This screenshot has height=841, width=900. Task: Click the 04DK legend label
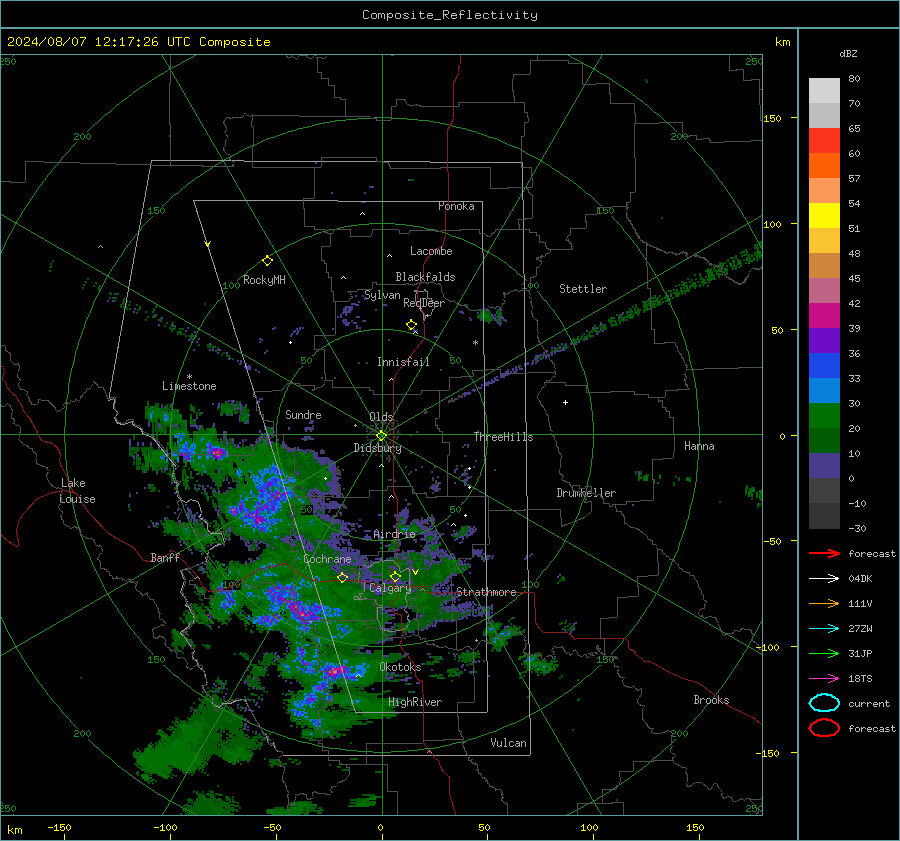coord(860,579)
